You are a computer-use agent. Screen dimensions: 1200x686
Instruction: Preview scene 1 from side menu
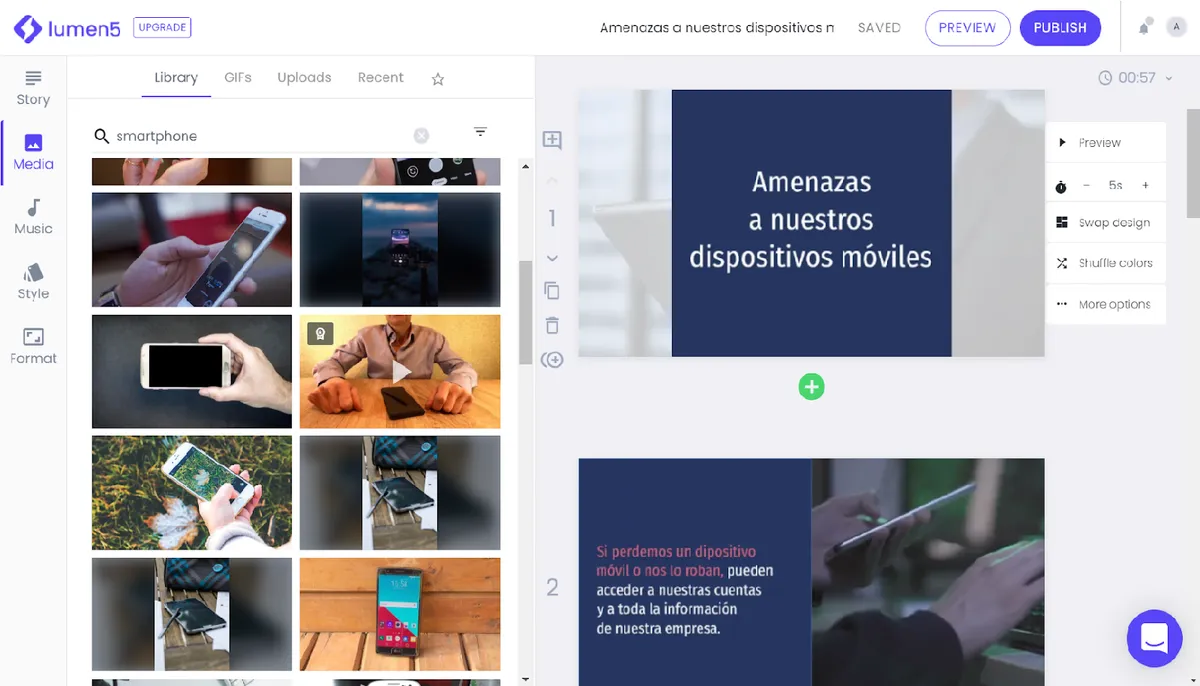click(1106, 143)
